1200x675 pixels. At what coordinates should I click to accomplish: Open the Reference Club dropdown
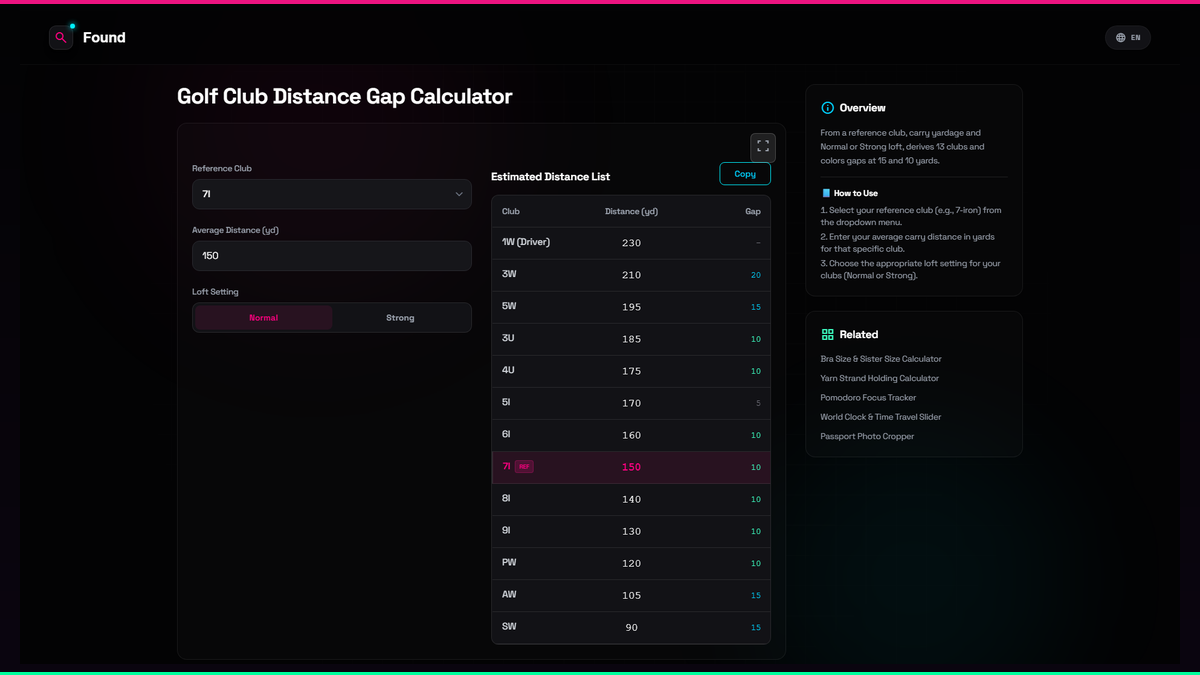point(332,194)
